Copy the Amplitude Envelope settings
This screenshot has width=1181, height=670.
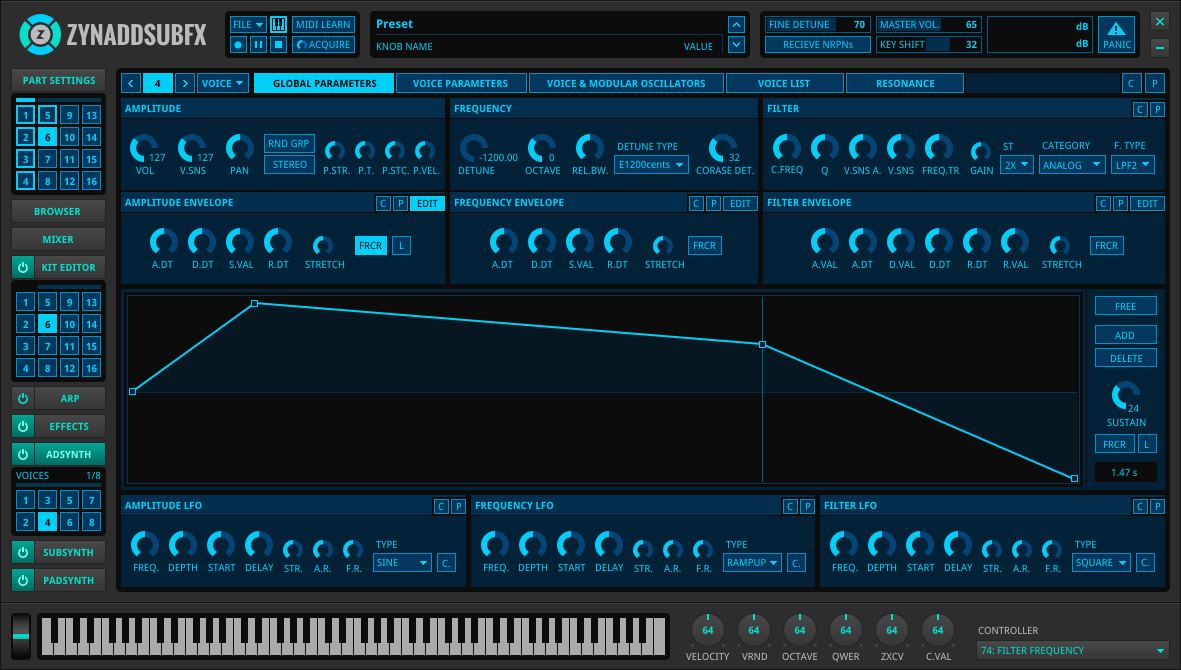[x=383, y=203]
